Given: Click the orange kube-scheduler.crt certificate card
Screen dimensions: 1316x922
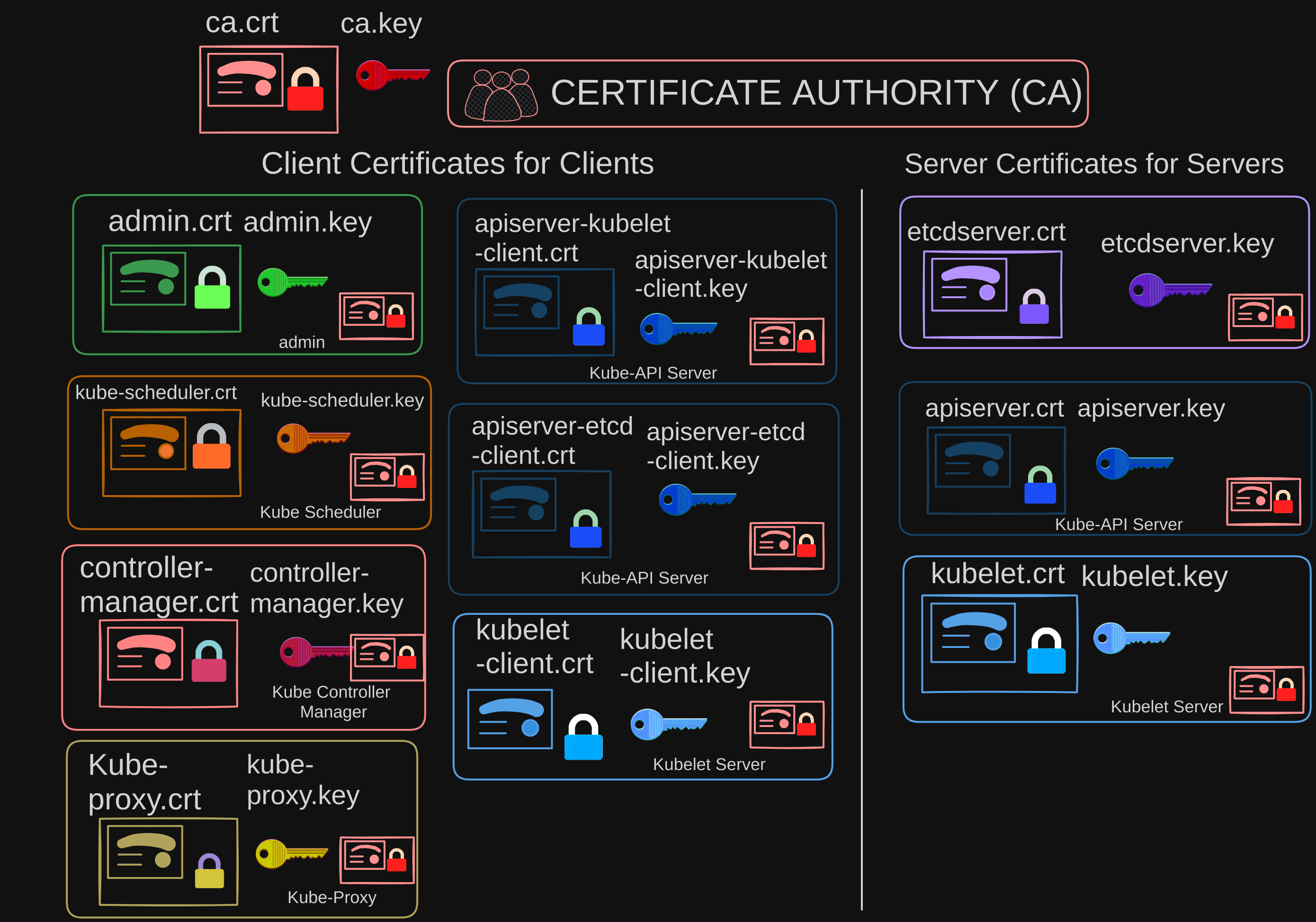Looking at the screenshot, I should [171, 452].
